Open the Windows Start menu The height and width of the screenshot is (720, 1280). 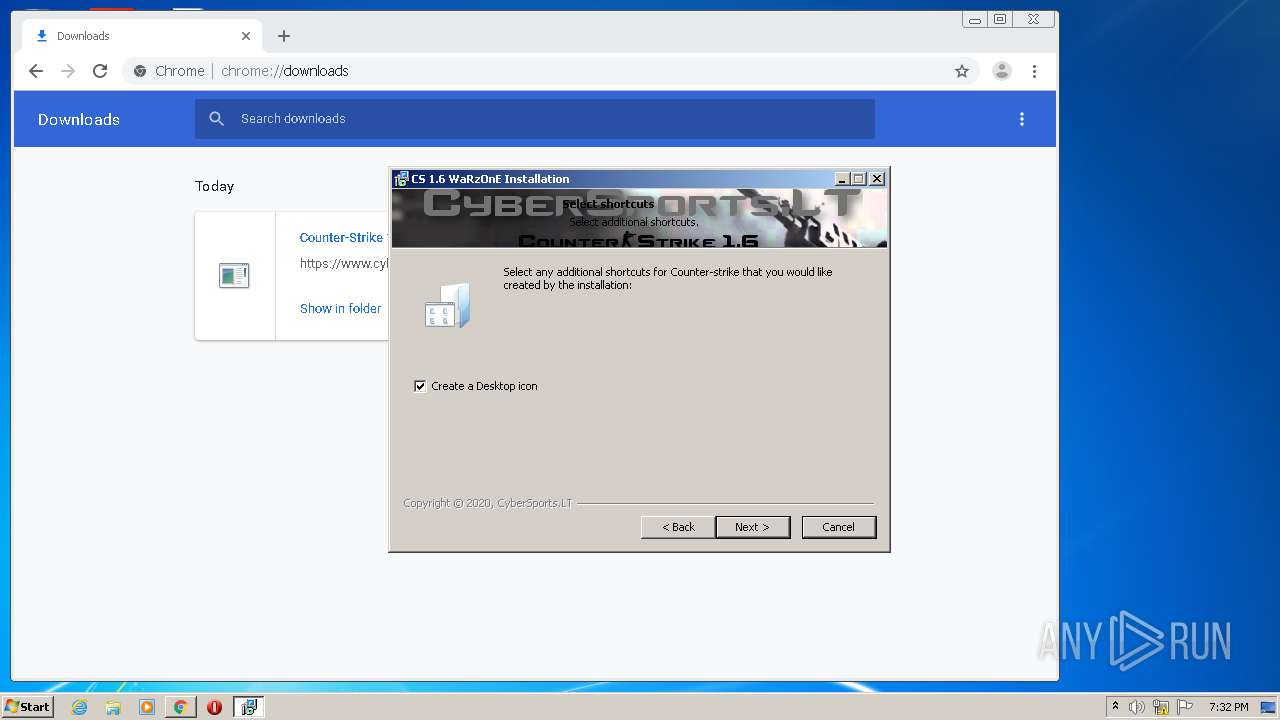[x=27, y=707]
